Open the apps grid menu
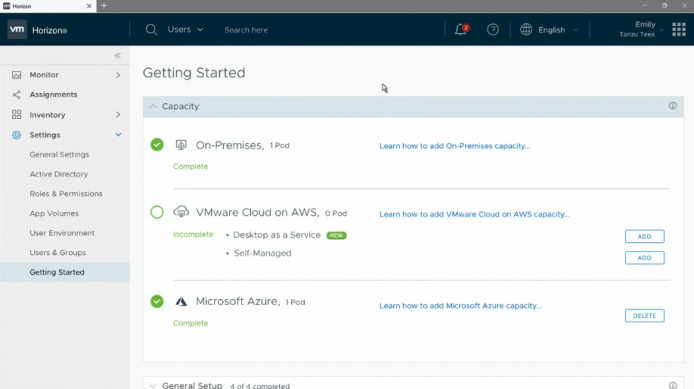Screen dimensions: 694x389 tap(679, 30)
